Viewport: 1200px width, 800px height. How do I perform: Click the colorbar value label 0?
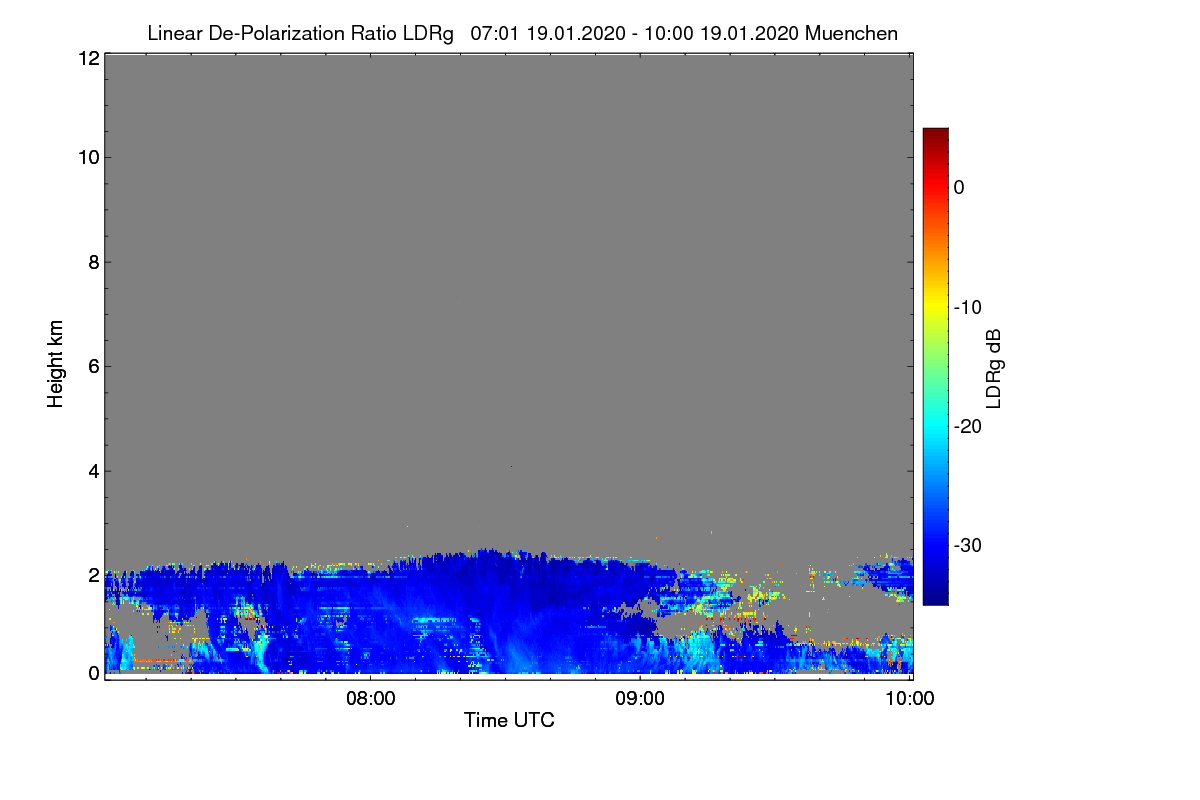click(959, 188)
